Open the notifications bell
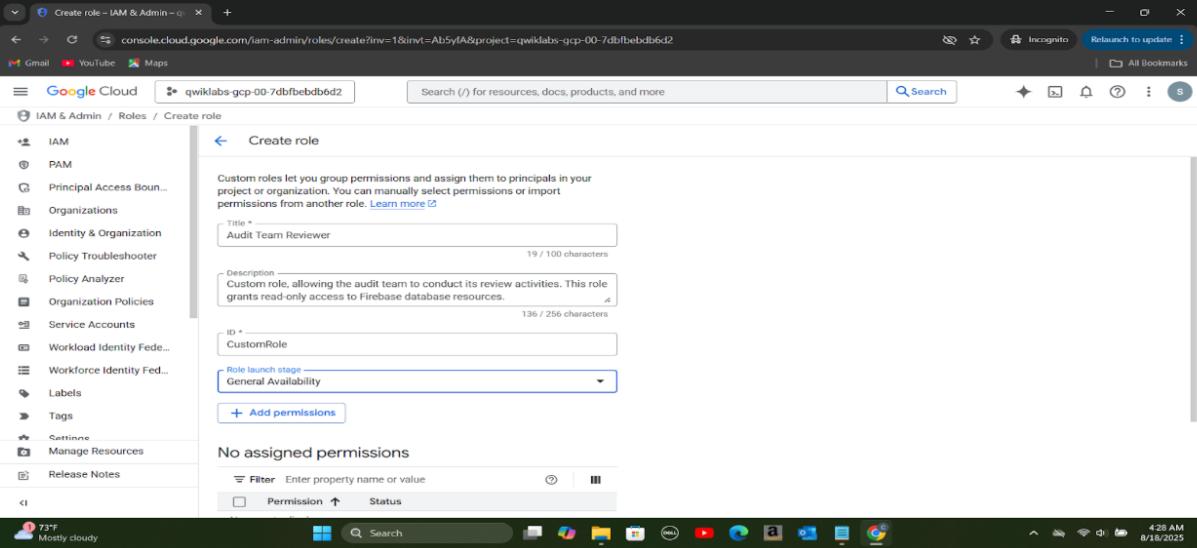This screenshot has width=1197, height=548. click(1086, 92)
